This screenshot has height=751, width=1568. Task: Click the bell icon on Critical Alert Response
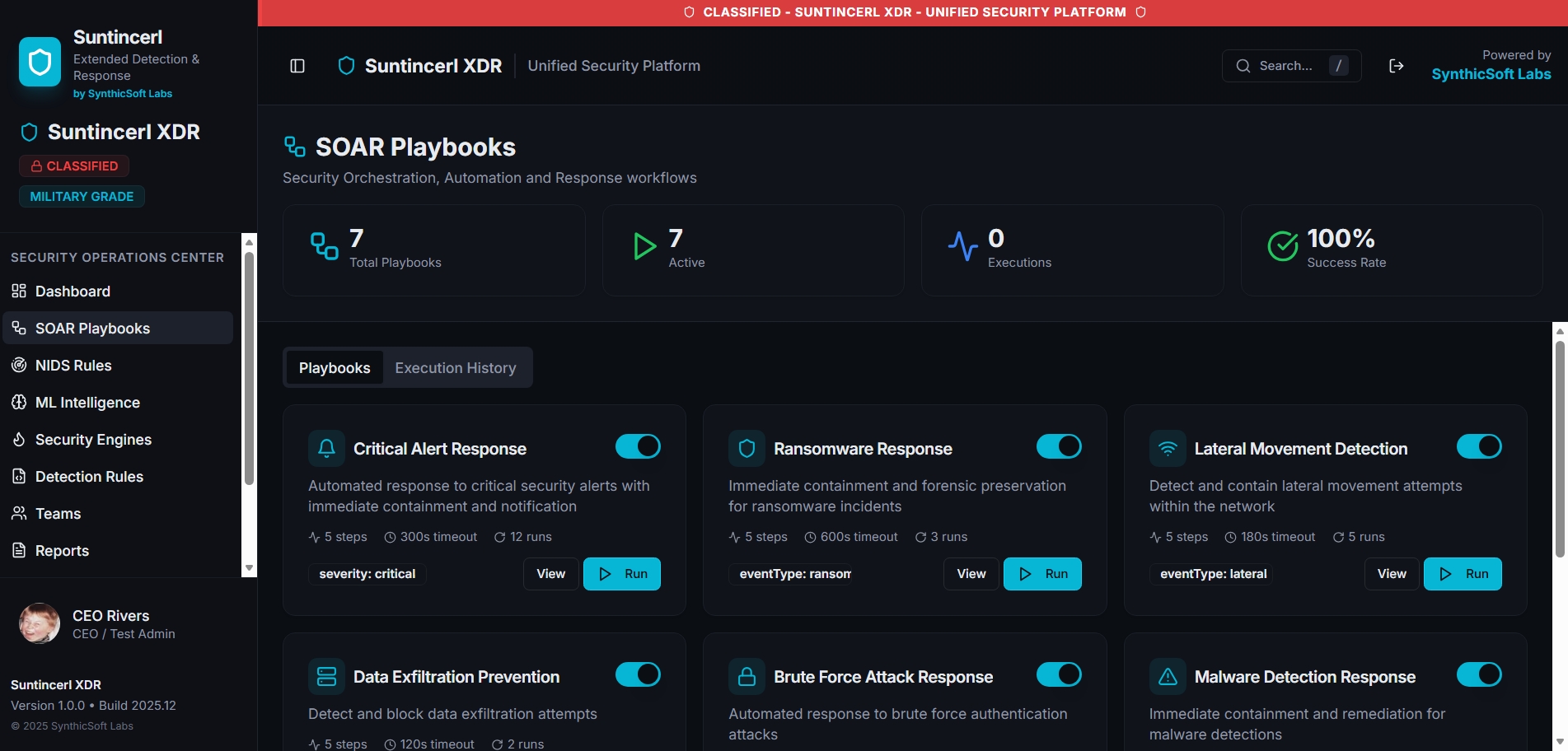click(326, 447)
